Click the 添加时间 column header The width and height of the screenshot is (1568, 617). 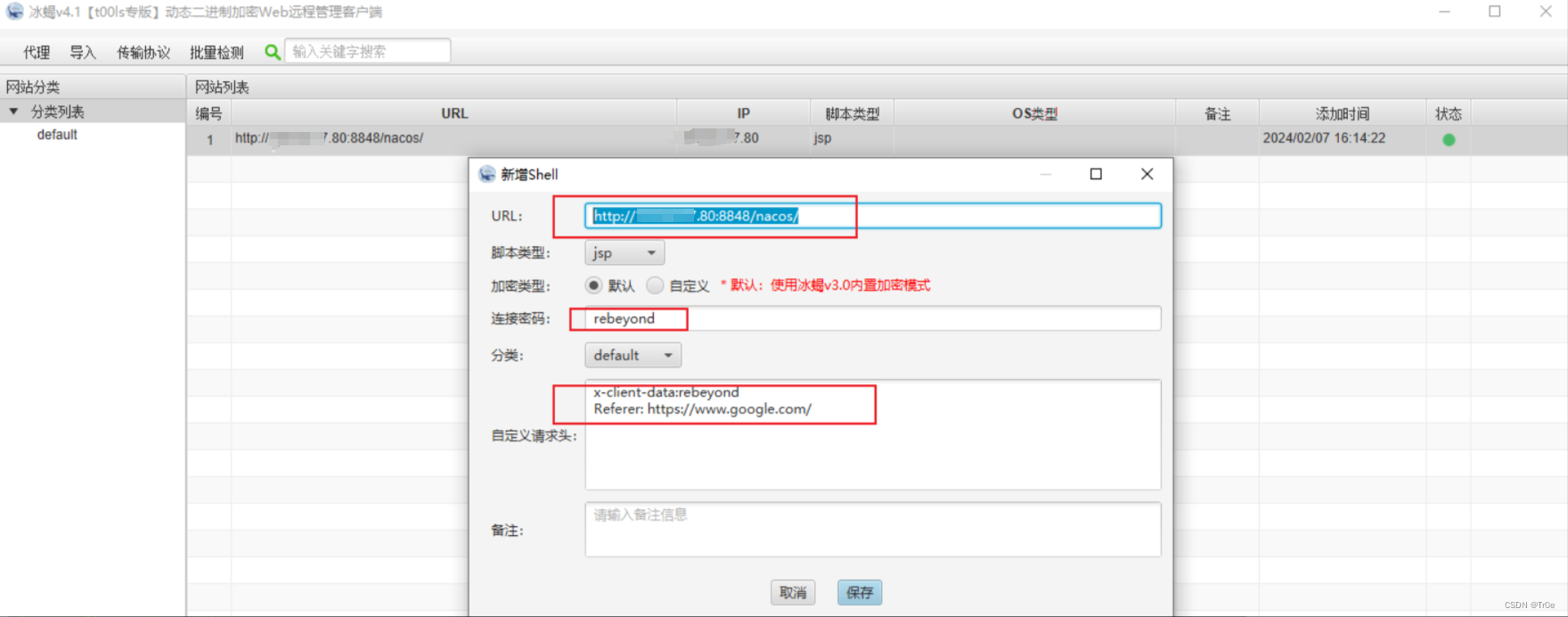tap(1342, 113)
